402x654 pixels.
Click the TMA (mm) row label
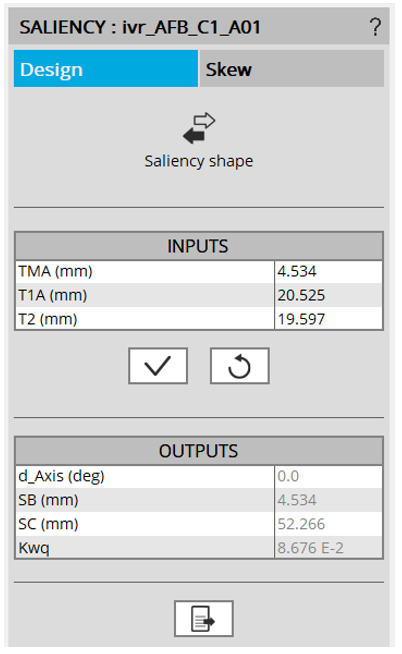[x=55, y=272]
